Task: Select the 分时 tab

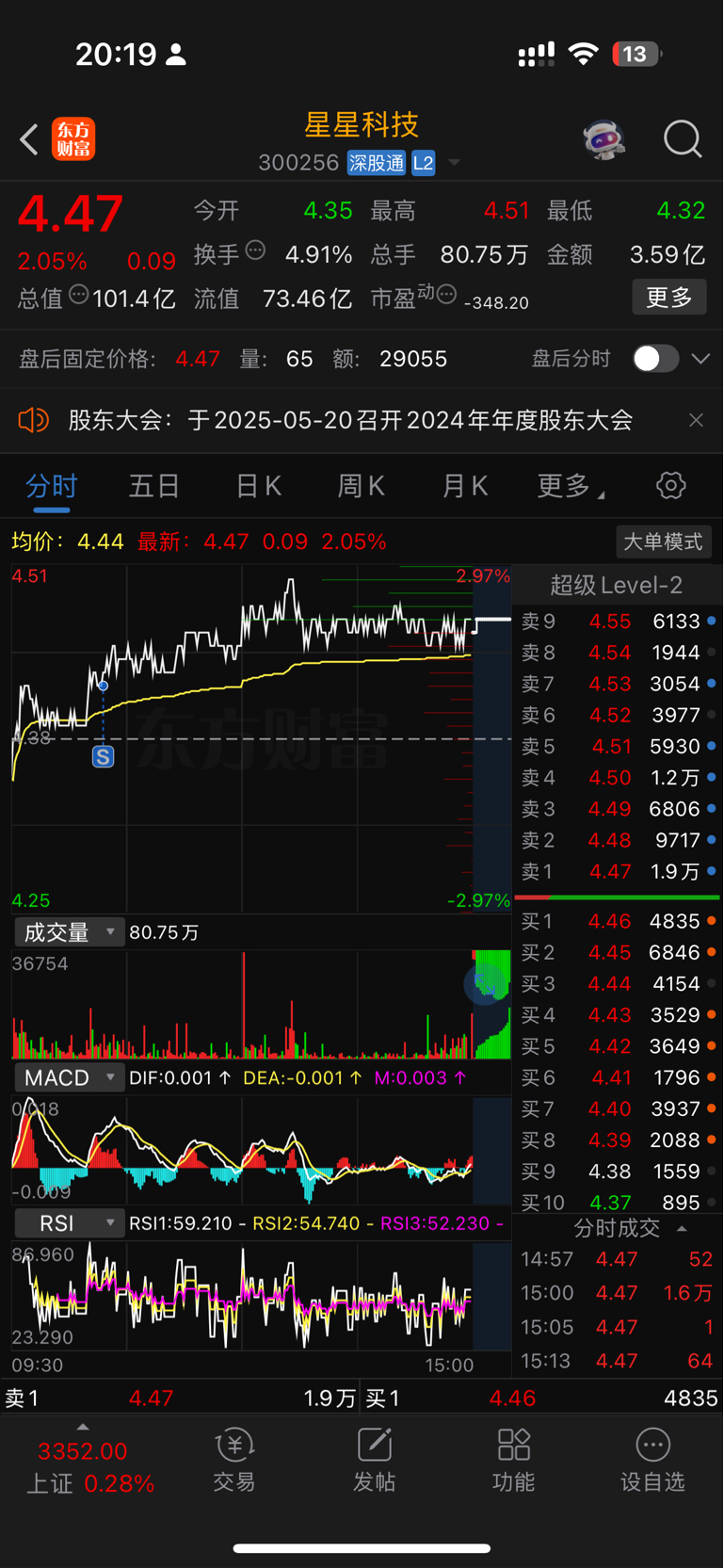Action: click(51, 486)
